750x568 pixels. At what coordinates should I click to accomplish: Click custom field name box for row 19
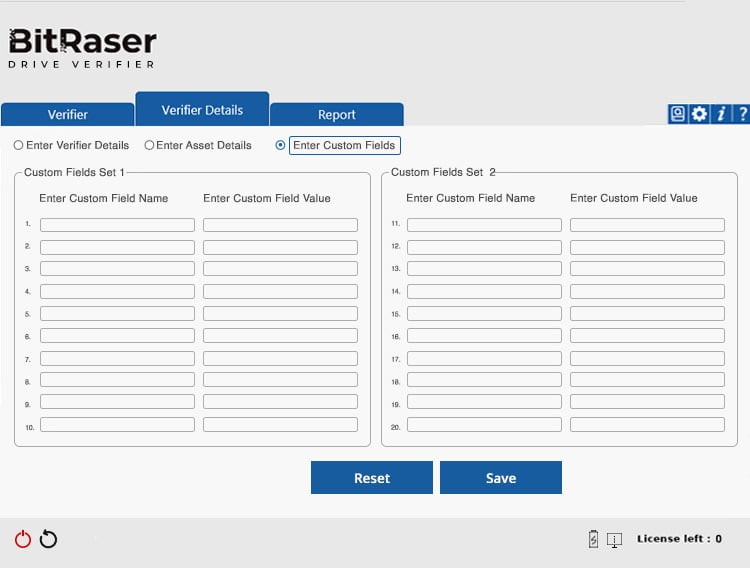pos(484,401)
